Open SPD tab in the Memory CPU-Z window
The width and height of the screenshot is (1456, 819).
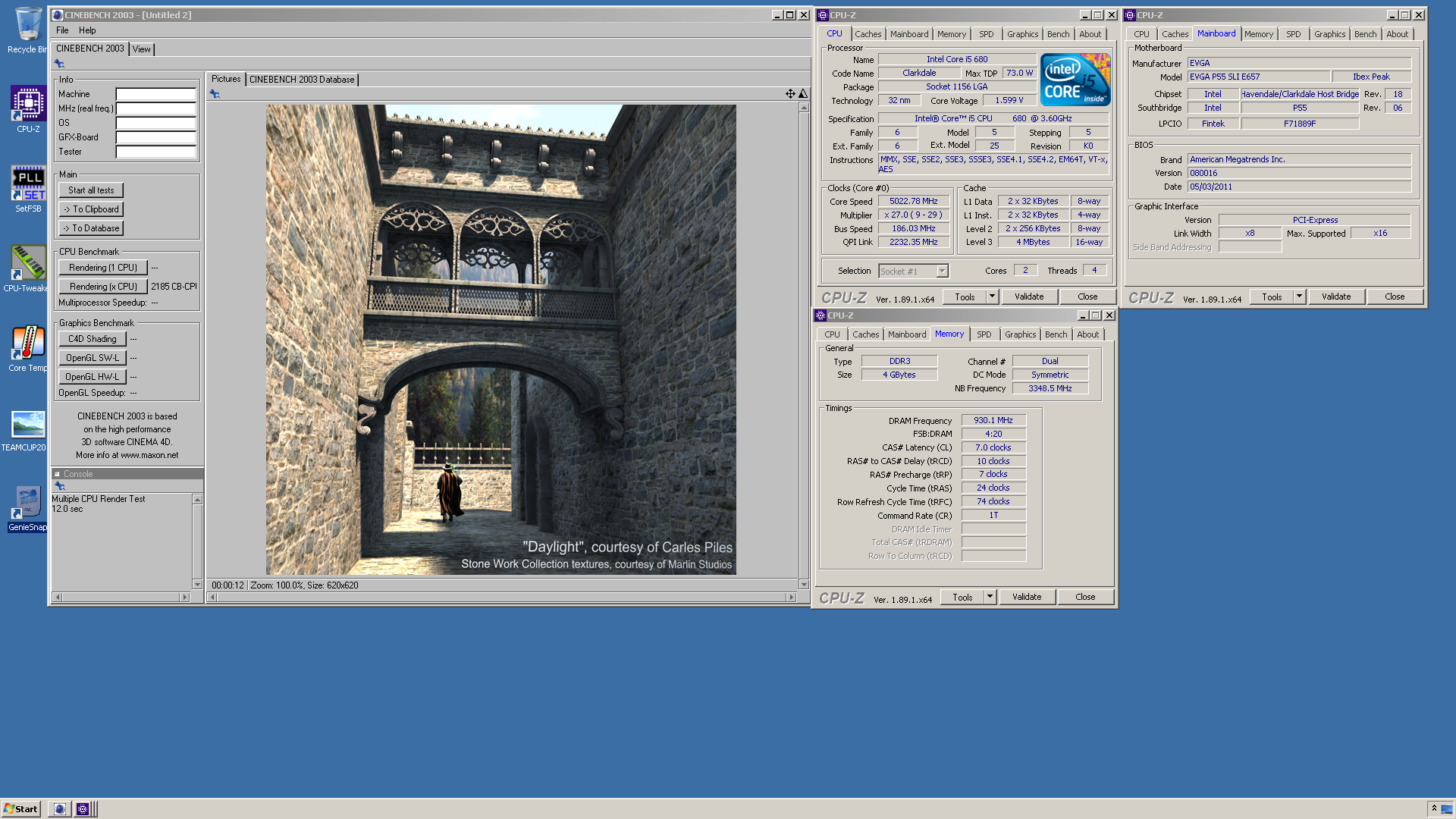pos(984,334)
